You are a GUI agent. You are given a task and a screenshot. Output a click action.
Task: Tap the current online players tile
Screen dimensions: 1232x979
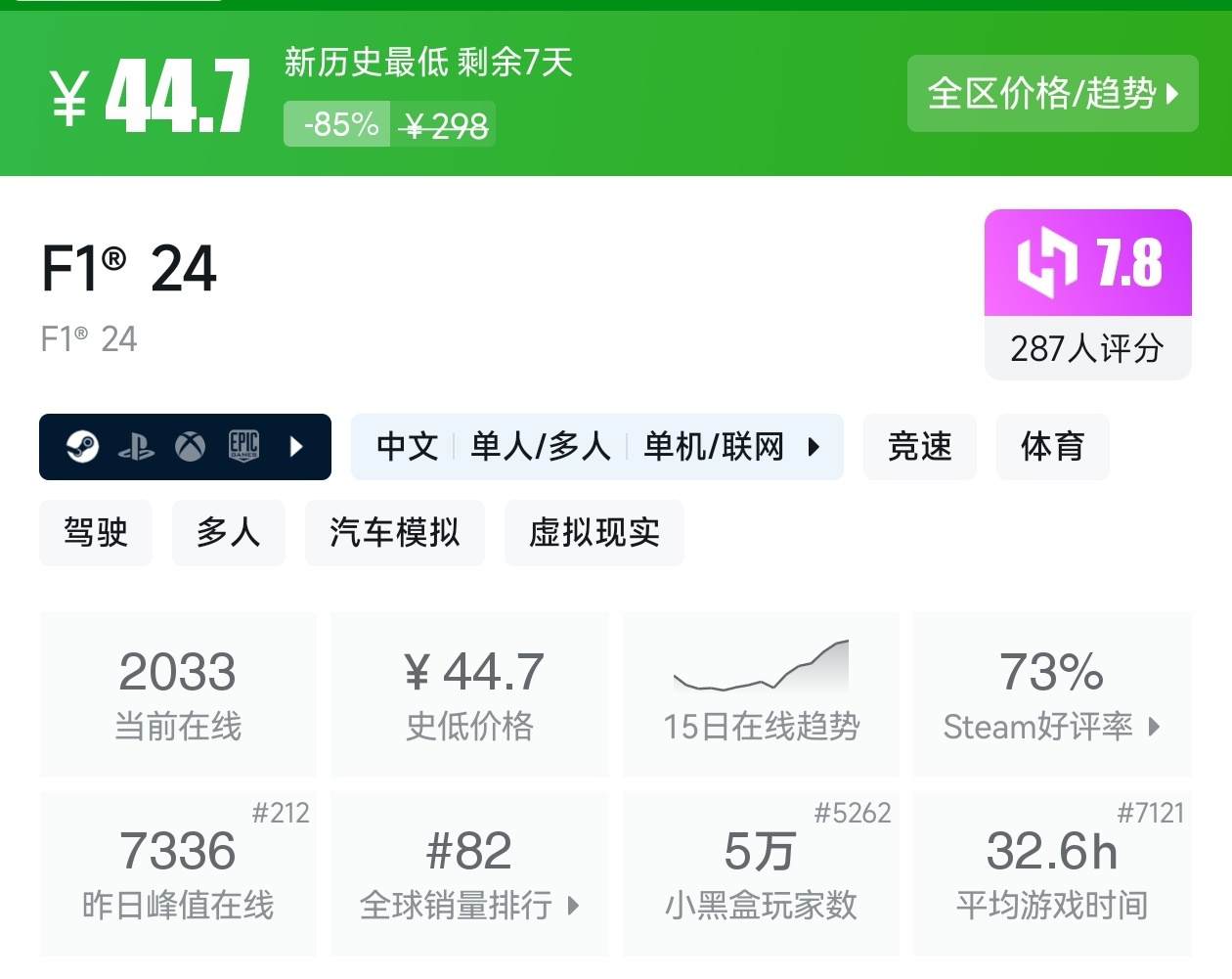(178, 695)
